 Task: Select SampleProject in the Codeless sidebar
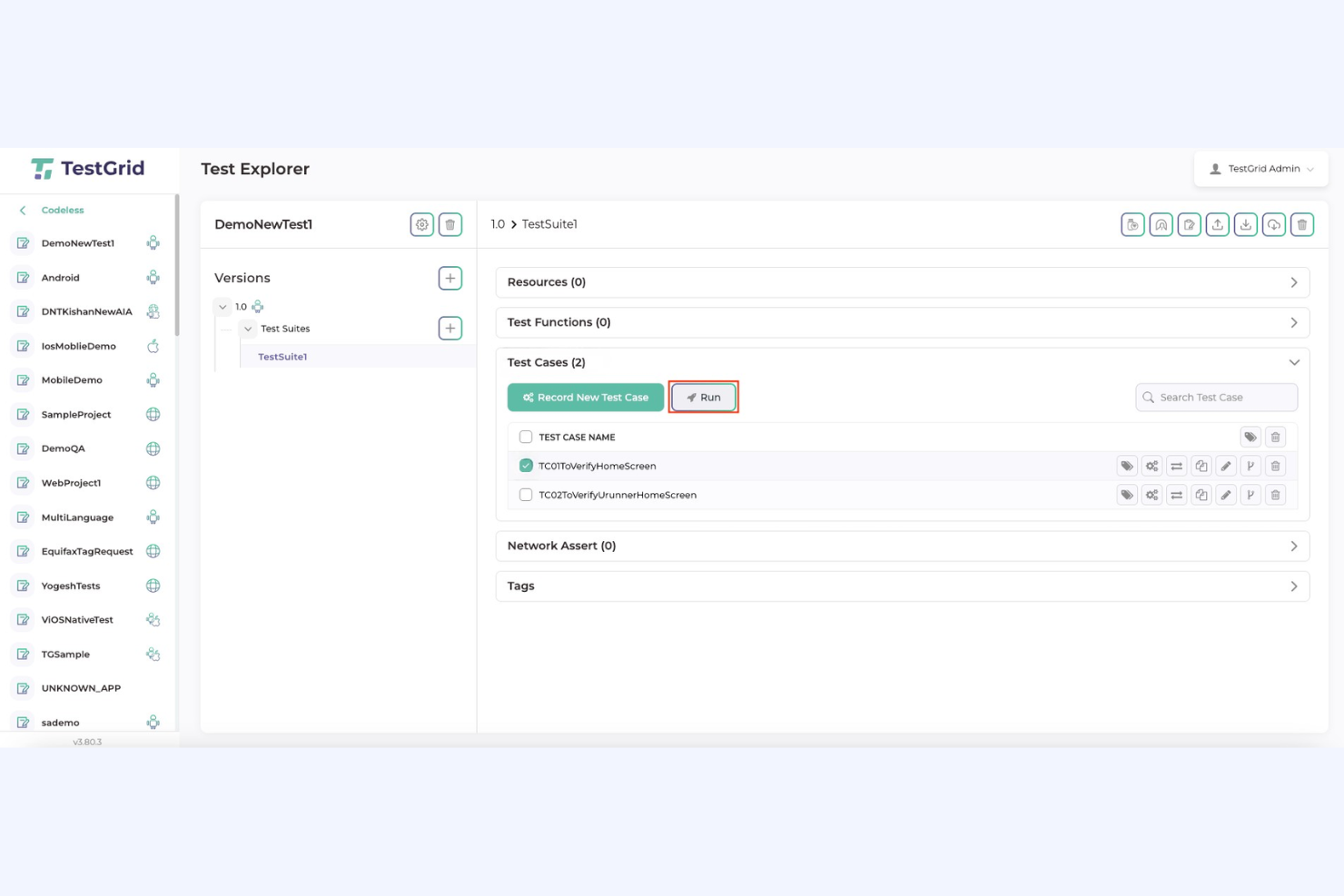[75, 414]
